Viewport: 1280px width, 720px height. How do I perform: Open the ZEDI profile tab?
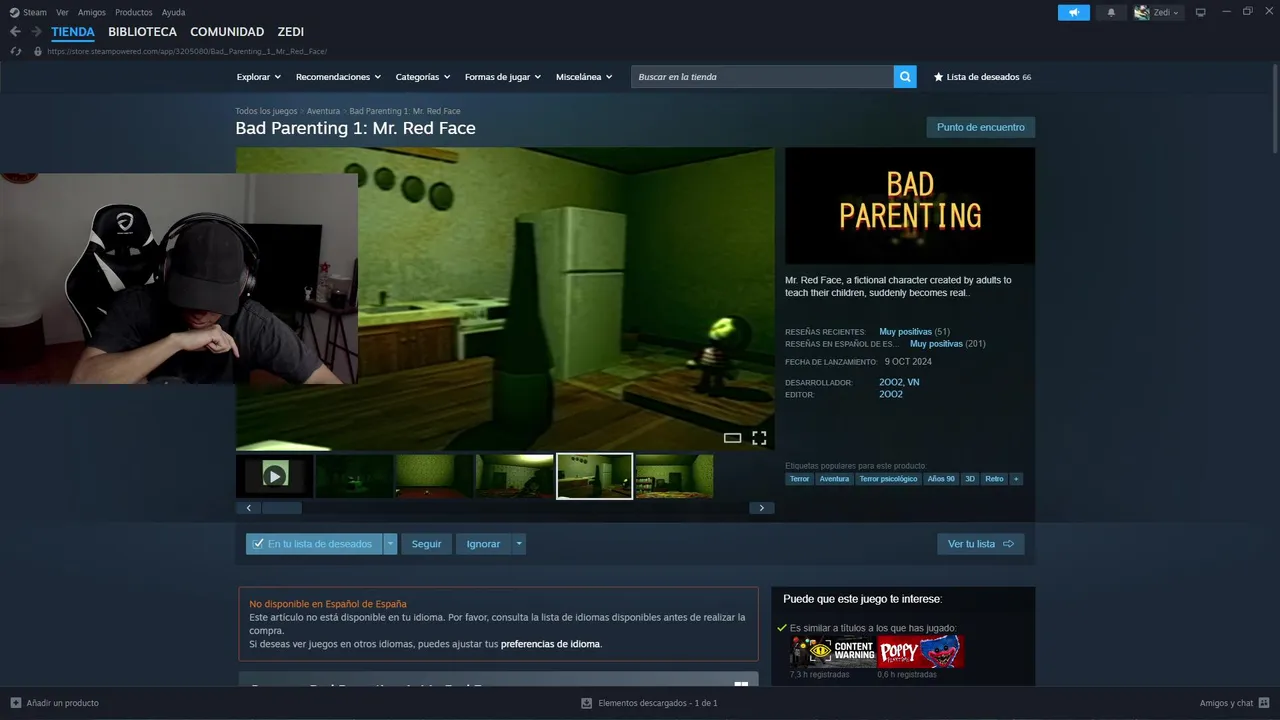coord(291,32)
